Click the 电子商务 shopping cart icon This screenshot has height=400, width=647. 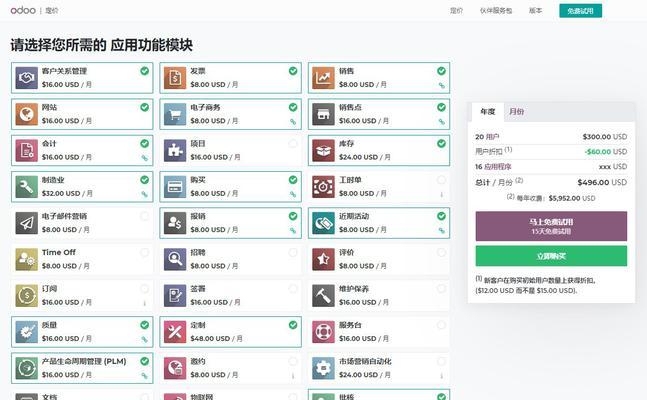pyautogui.click(x=175, y=114)
